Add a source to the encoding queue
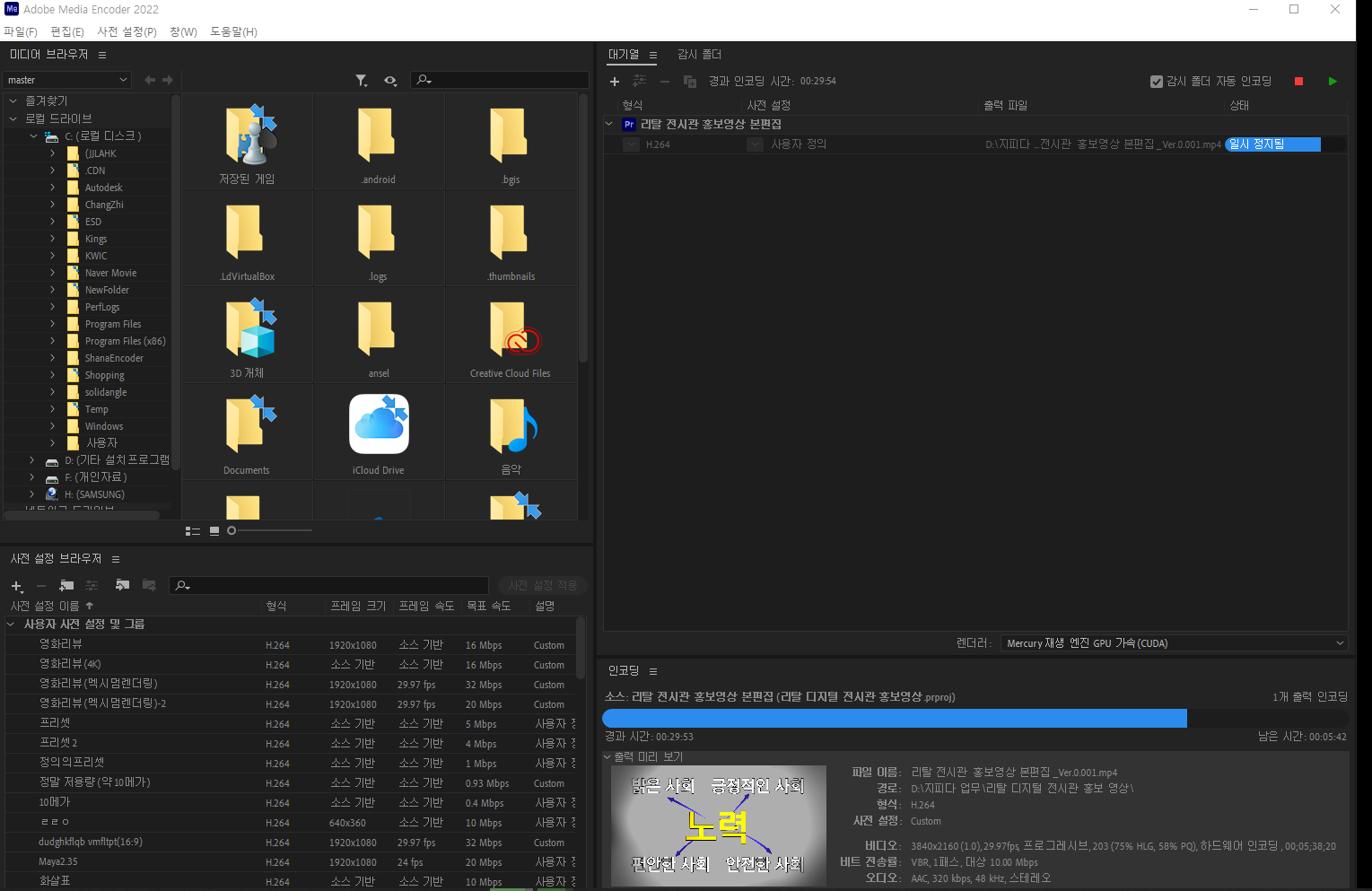 (615, 81)
